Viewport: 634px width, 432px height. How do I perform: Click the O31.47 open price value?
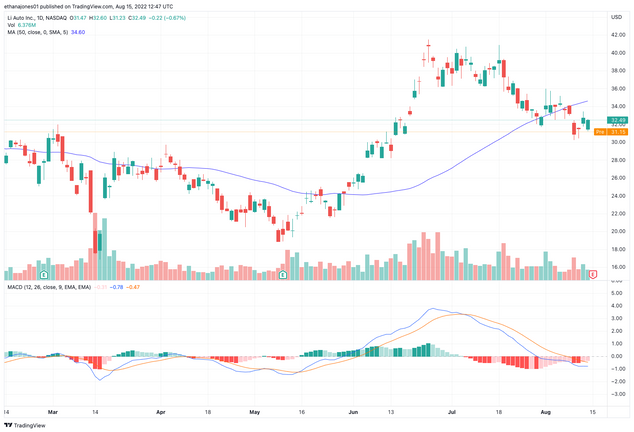pos(78,18)
